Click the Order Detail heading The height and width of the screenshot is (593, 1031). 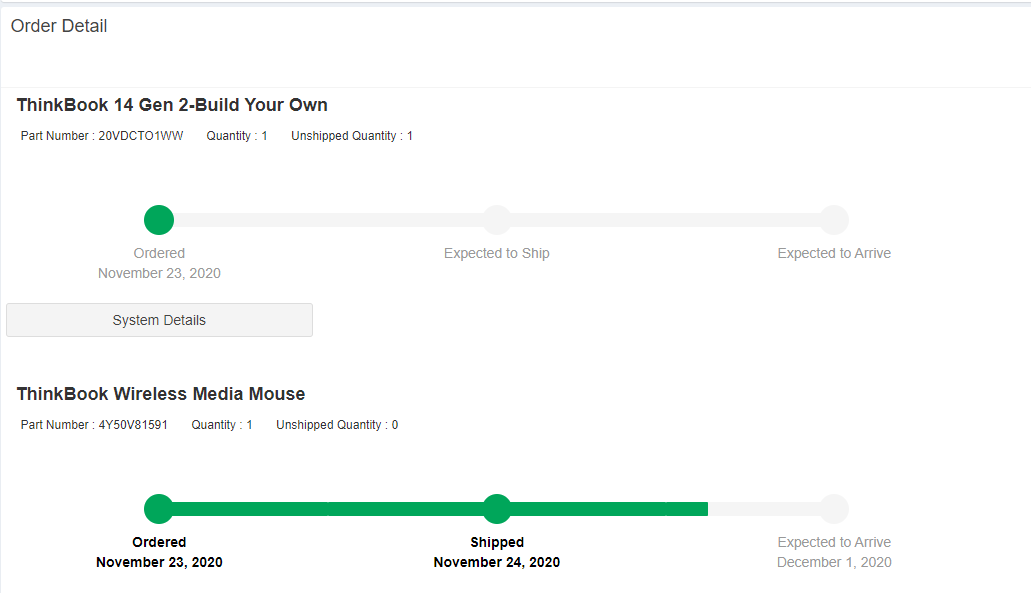59,26
